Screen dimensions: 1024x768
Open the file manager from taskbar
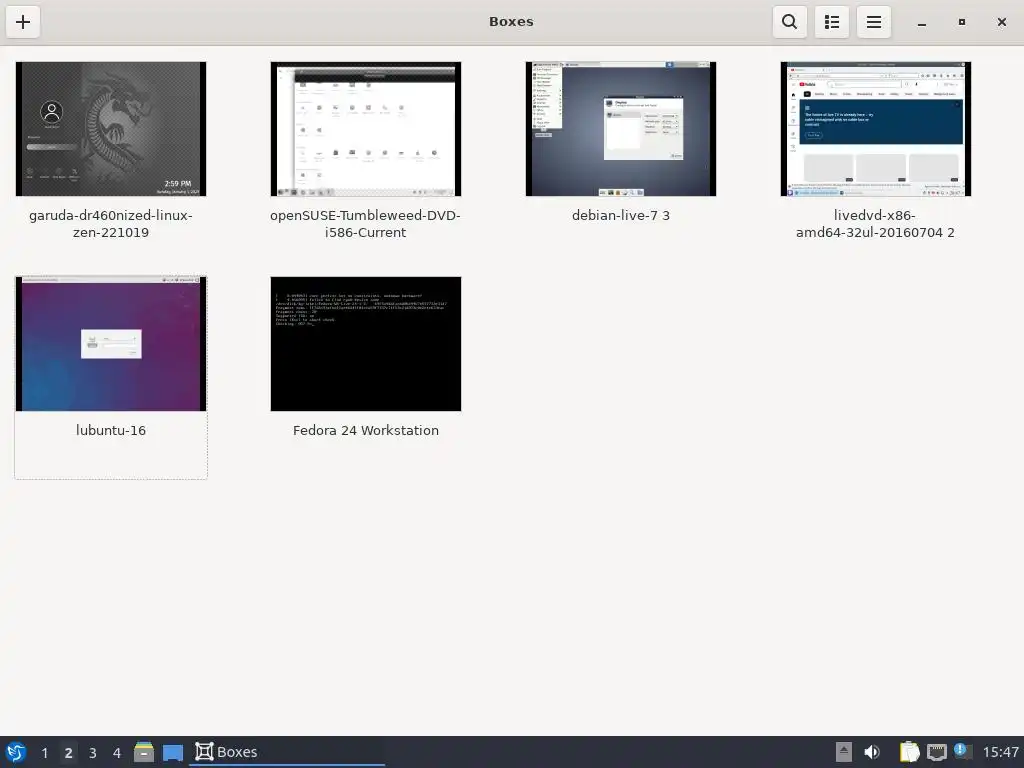144,752
